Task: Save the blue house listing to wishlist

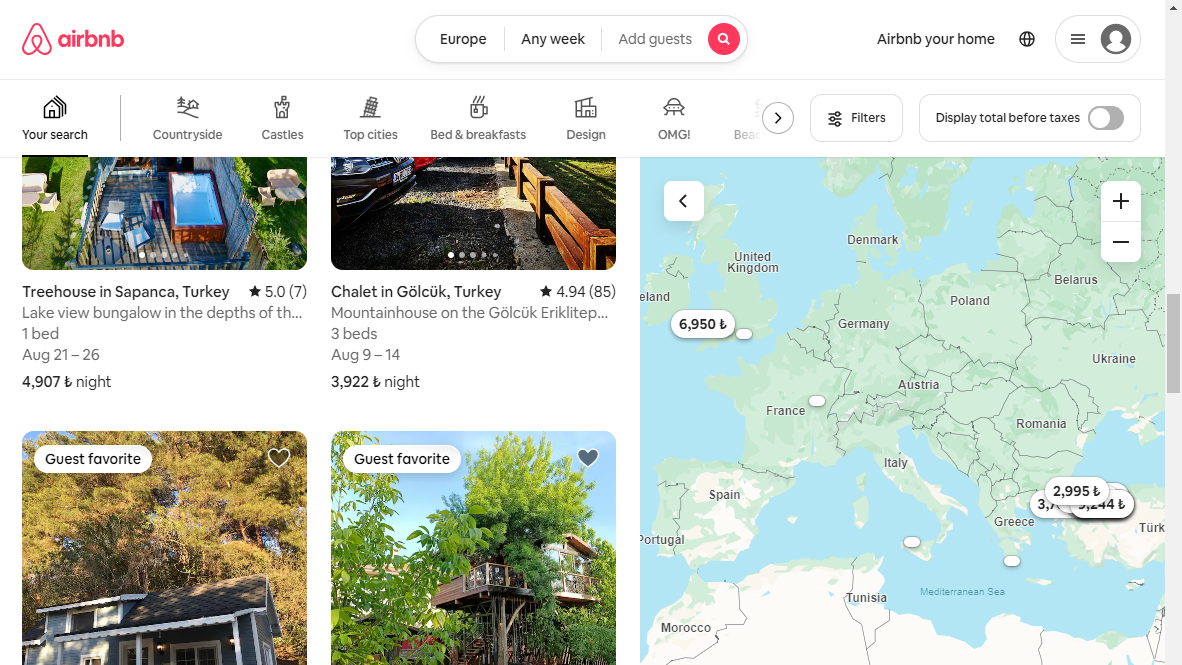Action: pos(279,458)
